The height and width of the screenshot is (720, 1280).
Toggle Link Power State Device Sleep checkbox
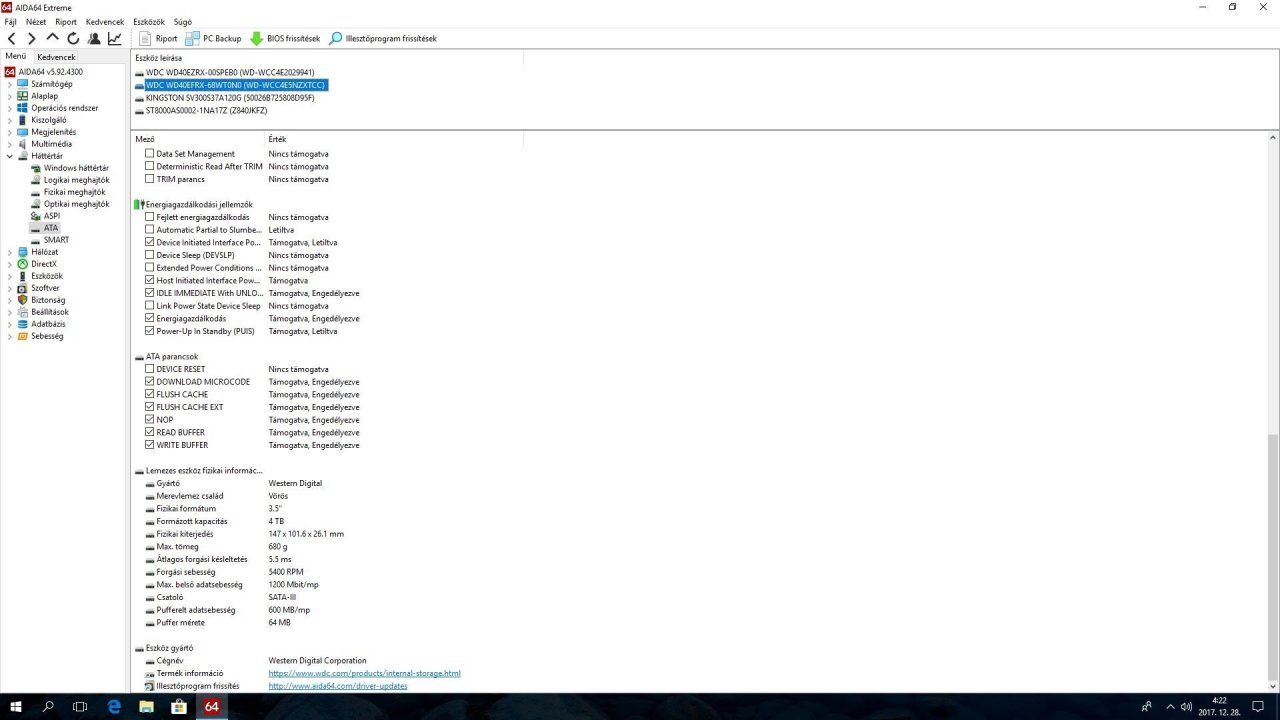150,306
